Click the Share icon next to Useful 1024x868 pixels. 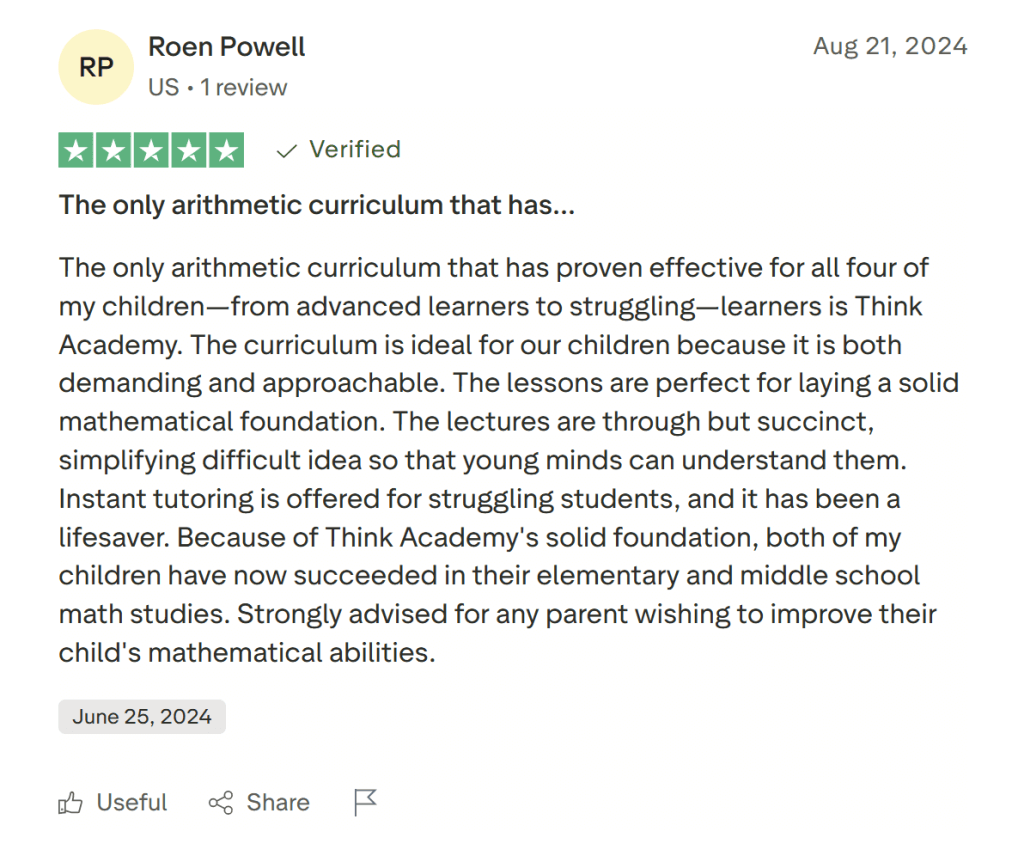point(222,802)
